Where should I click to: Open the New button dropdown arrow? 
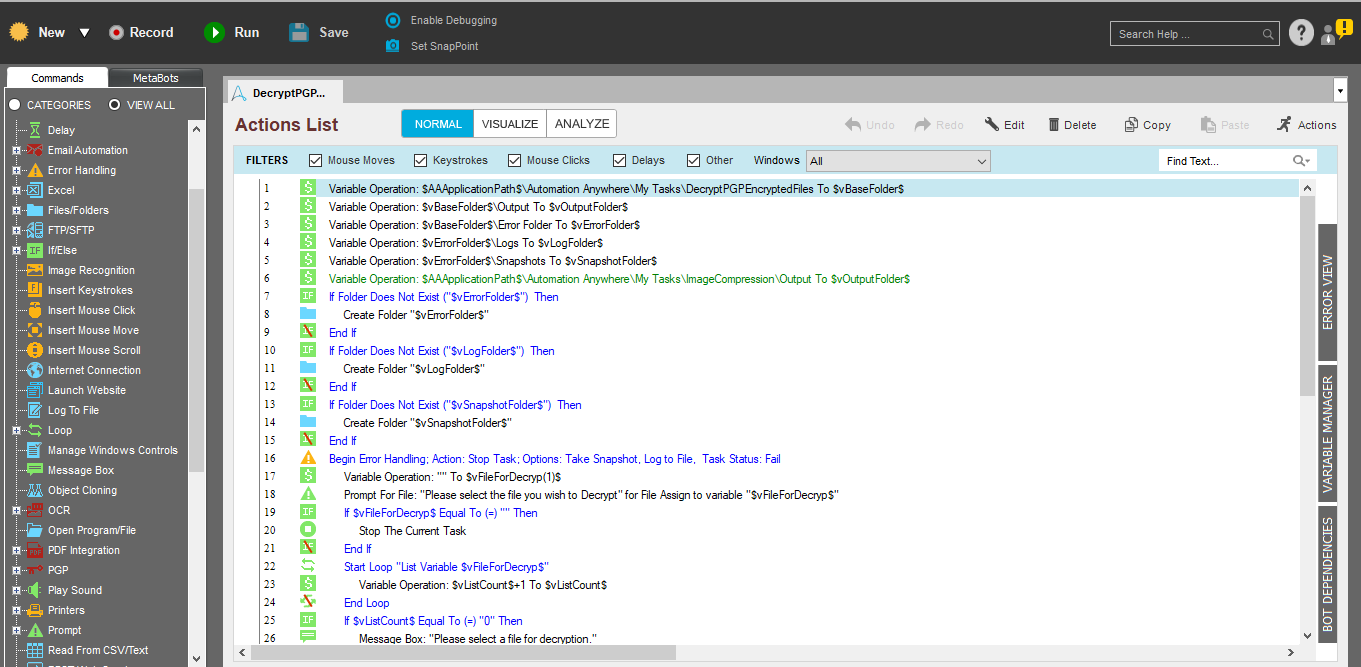84,33
